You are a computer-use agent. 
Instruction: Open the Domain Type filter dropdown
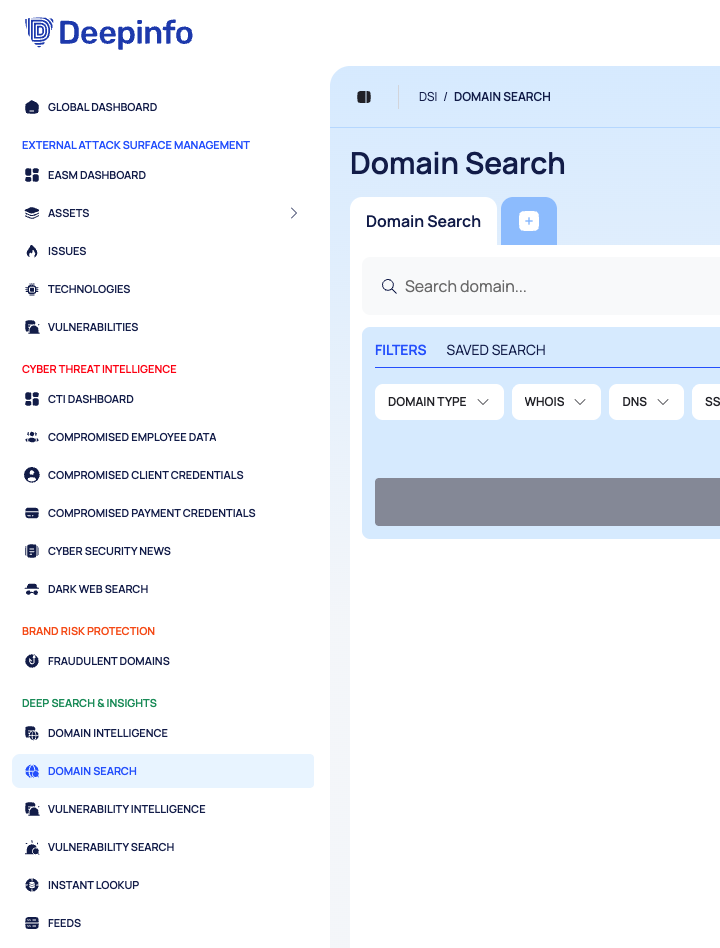point(439,402)
